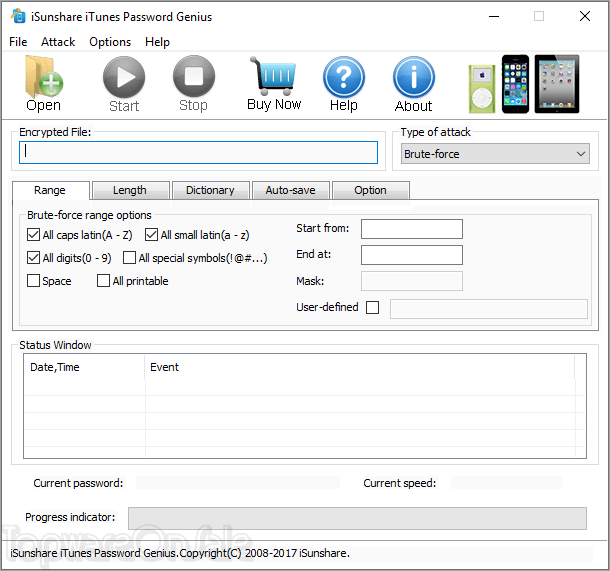Click the iPad image in the toolbar
The height and width of the screenshot is (571, 610).
557,84
